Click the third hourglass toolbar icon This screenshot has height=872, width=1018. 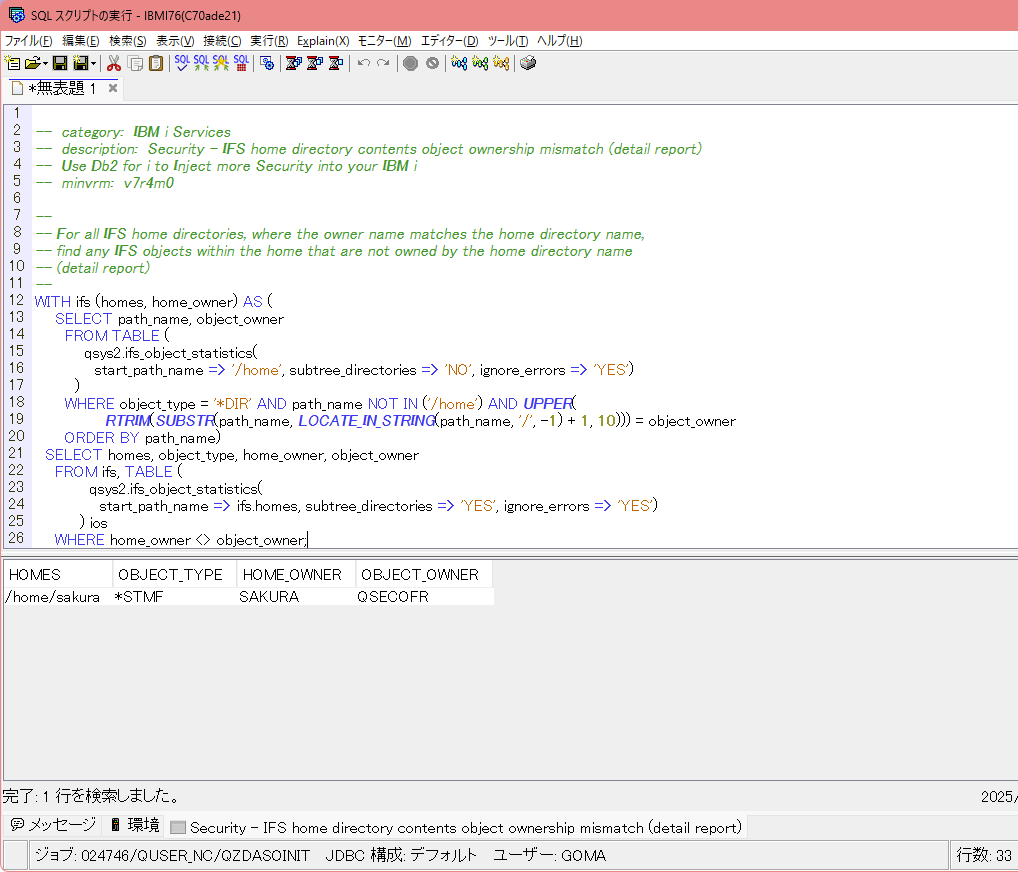[336, 63]
